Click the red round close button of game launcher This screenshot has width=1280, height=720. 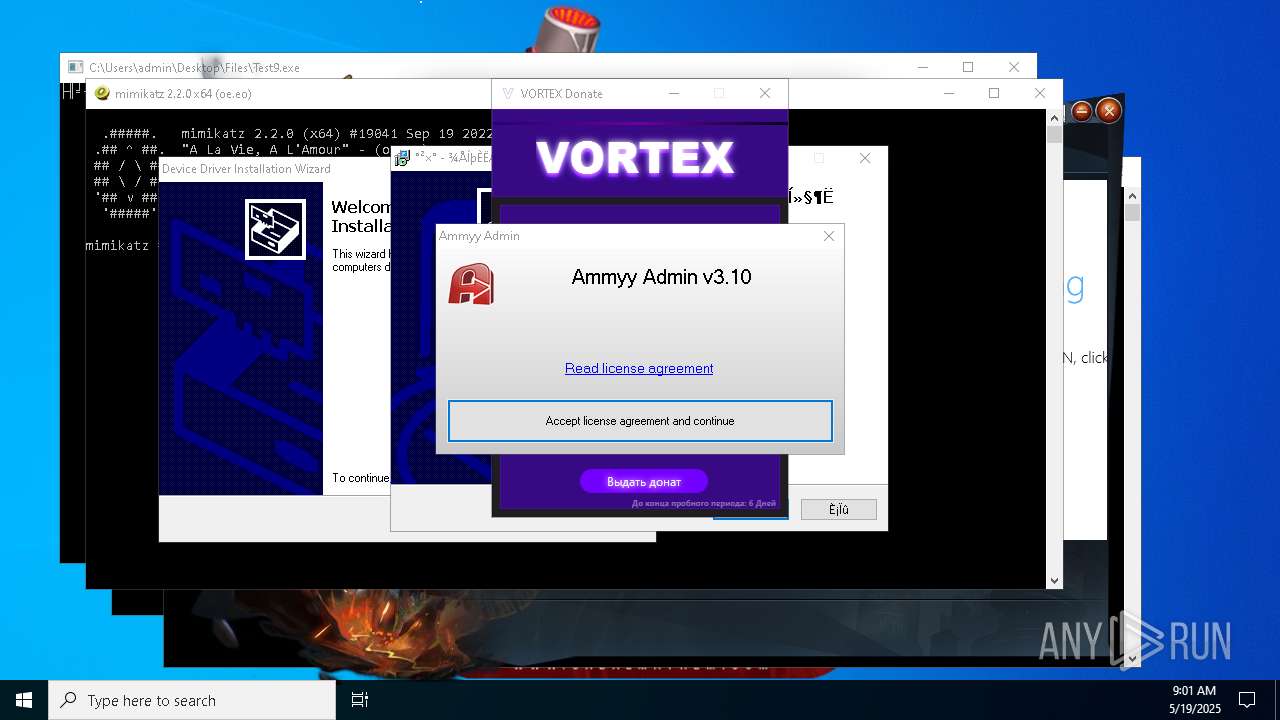(1108, 111)
